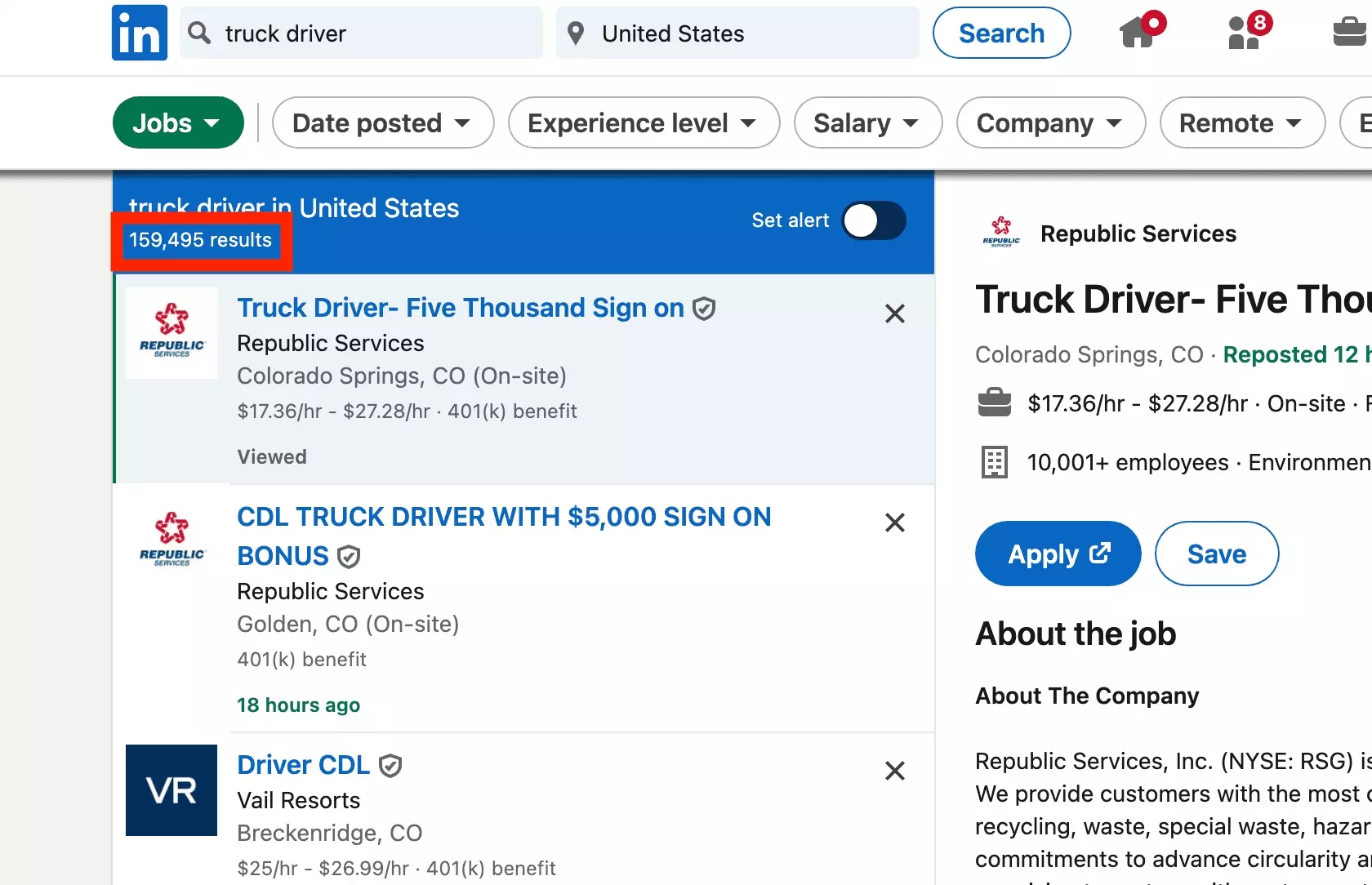Toggle the Set alert switch
The height and width of the screenshot is (885, 1372).
click(x=874, y=220)
